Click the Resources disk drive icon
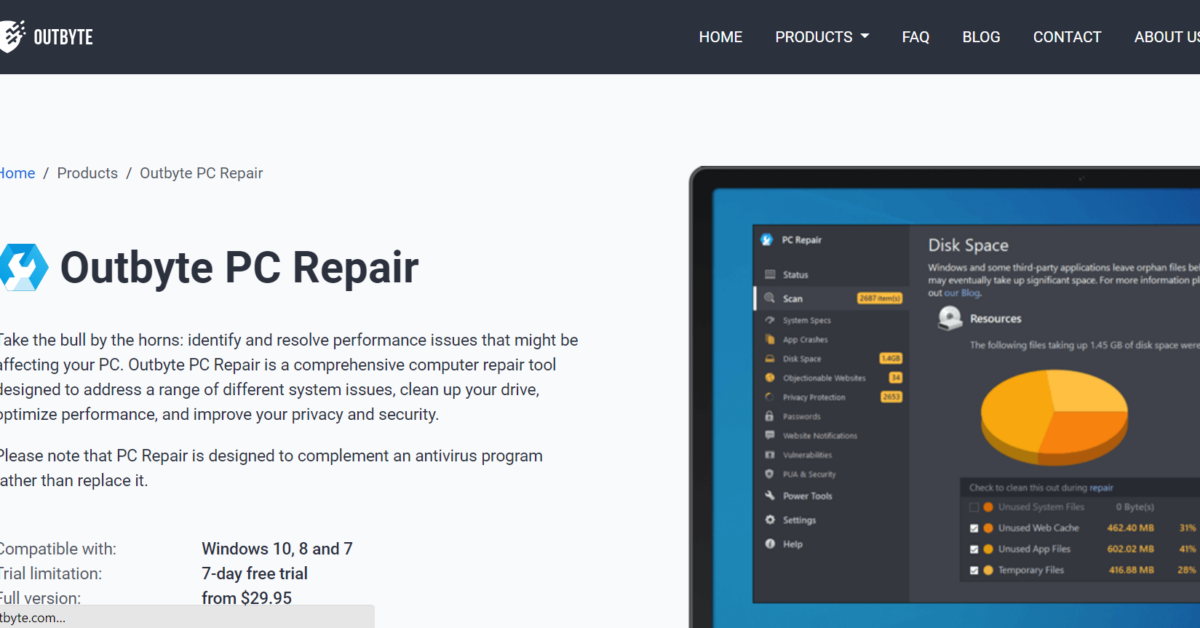The width and height of the screenshot is (1200, 628). [949, 319]
